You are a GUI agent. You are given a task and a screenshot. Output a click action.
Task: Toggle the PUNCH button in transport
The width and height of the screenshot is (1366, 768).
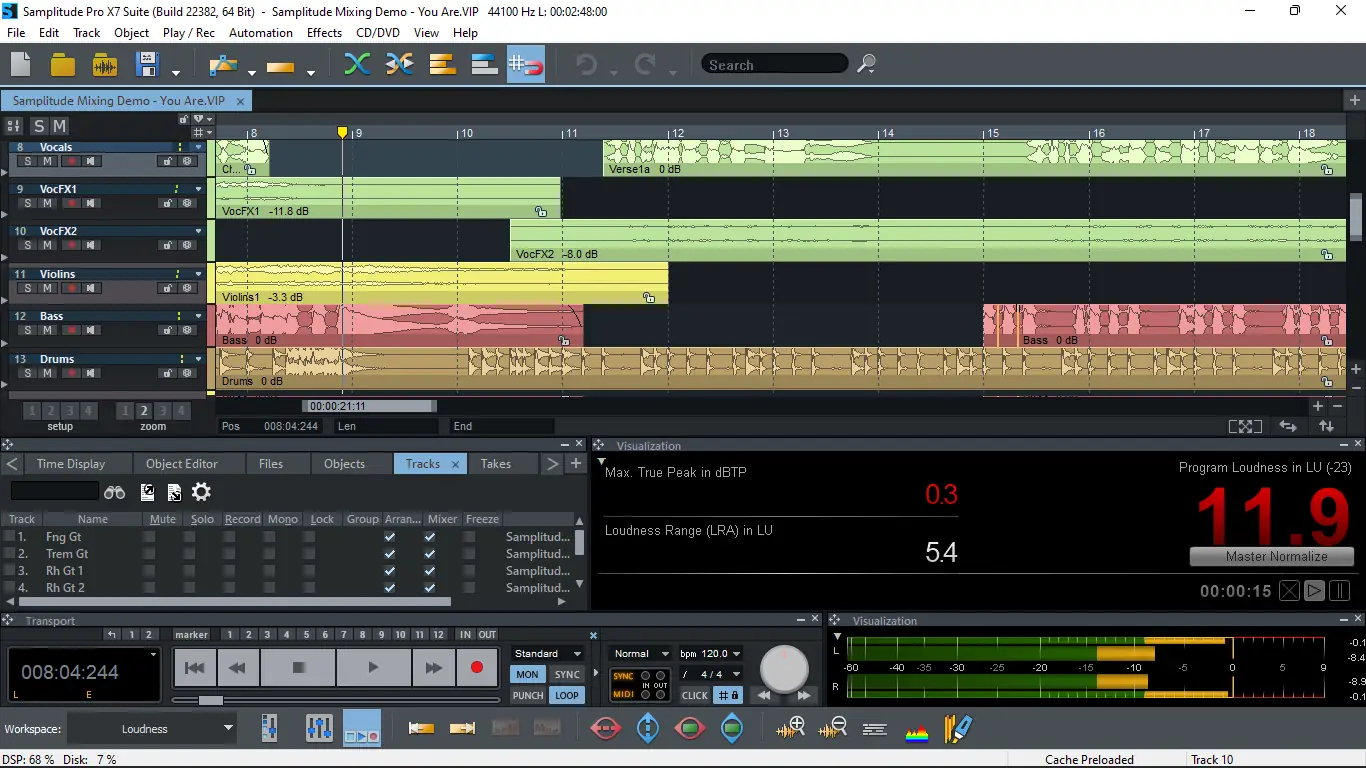click(x=528, y=695)
